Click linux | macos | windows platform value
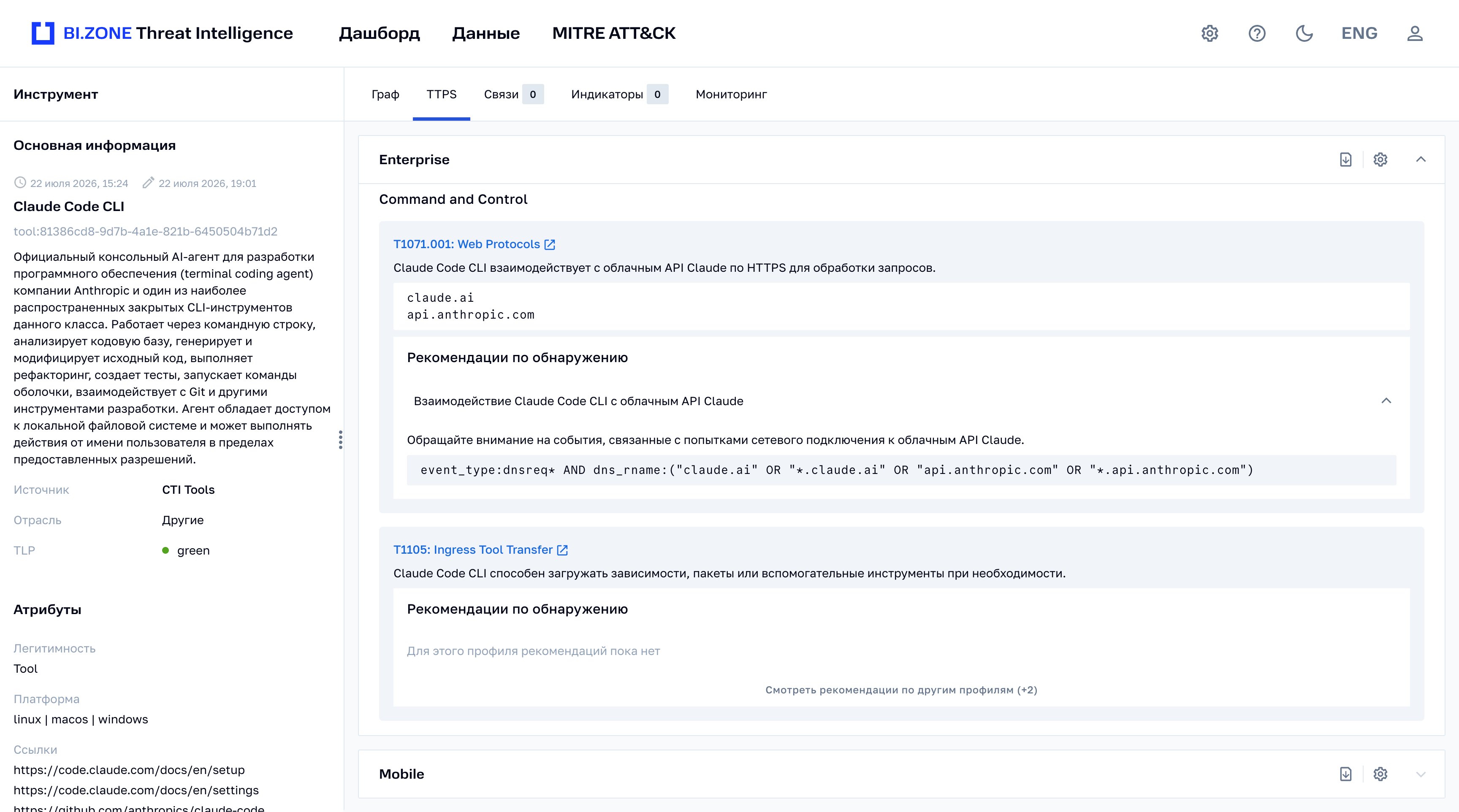Screen dimensions: 1459x812 [81, 720]
